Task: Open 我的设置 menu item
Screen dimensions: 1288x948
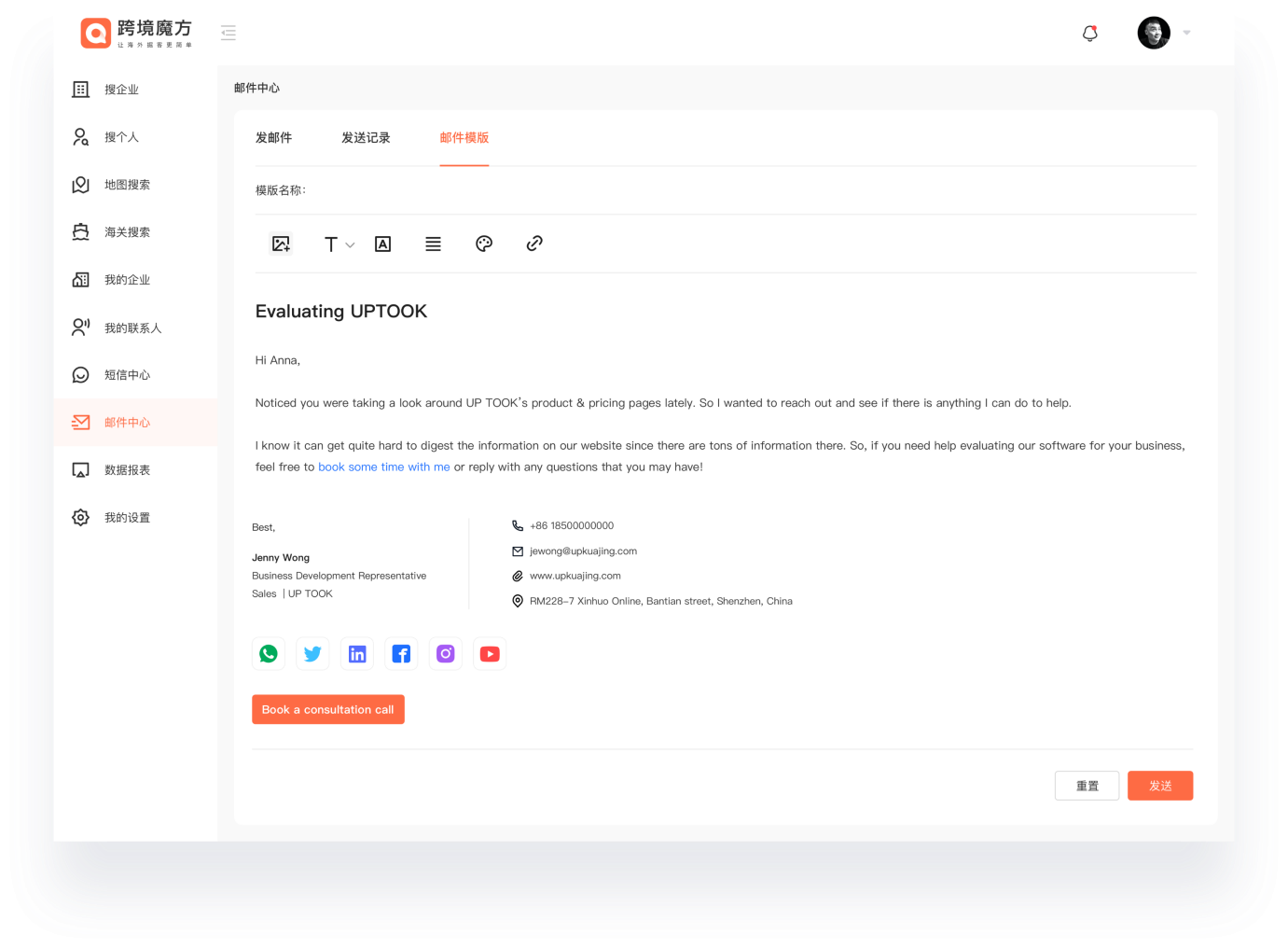Action: point(136,518)
